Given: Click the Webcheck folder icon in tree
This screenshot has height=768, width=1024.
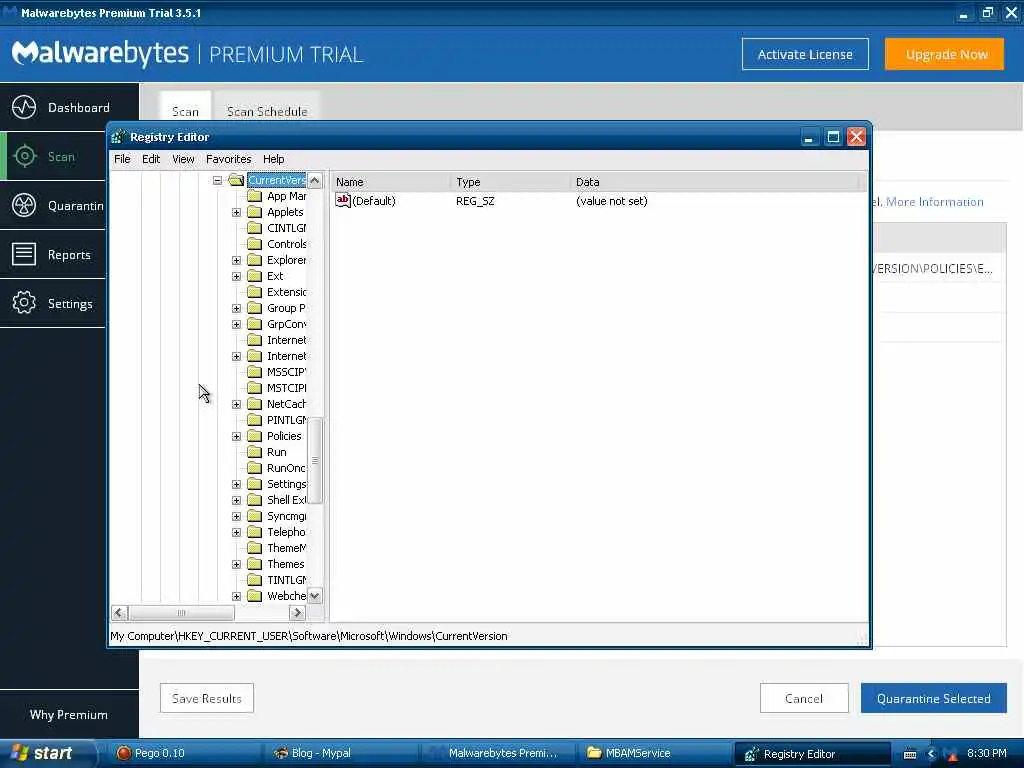Looking at the screenshot, I should click(x=255, y=596).
